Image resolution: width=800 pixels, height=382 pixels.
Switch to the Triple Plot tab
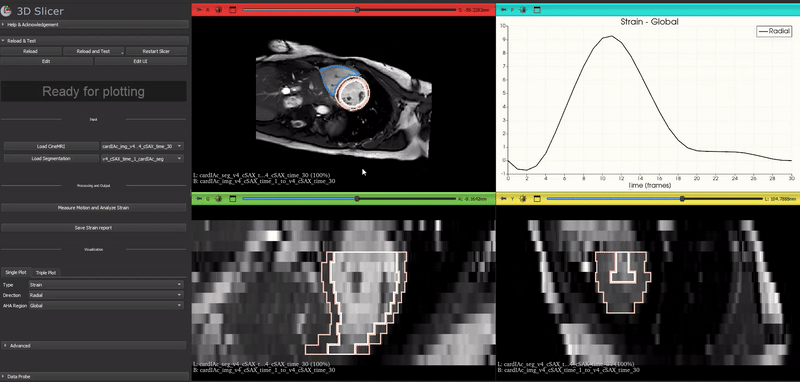coord(46,272)
